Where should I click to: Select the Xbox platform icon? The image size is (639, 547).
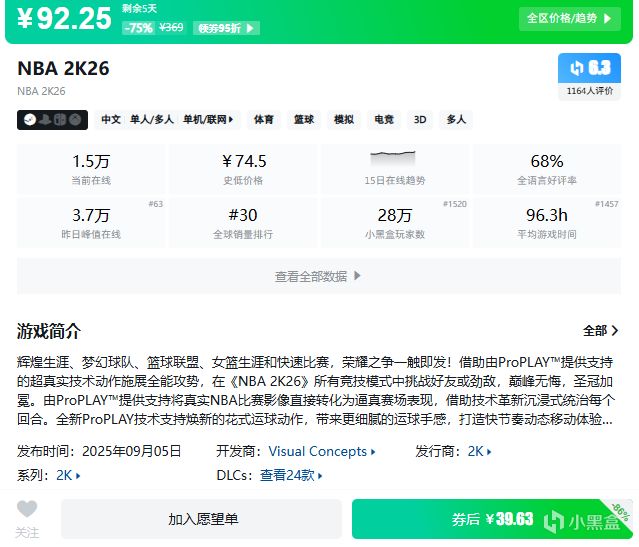pos(75,120)
